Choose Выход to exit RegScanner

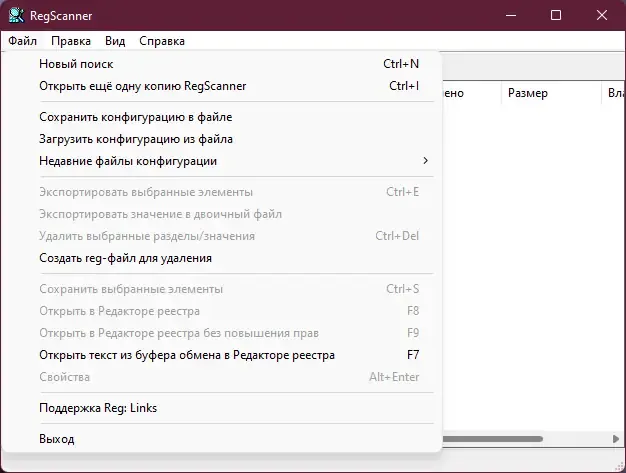tap(222, 439)
